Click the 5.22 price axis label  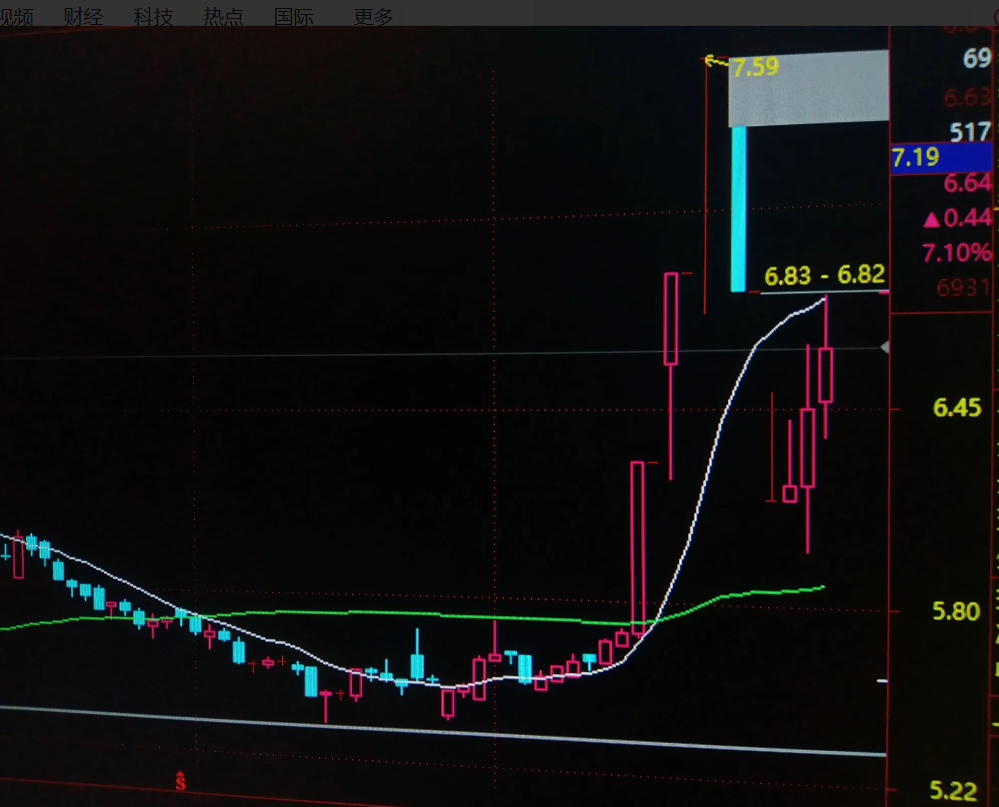coord(954,791)
